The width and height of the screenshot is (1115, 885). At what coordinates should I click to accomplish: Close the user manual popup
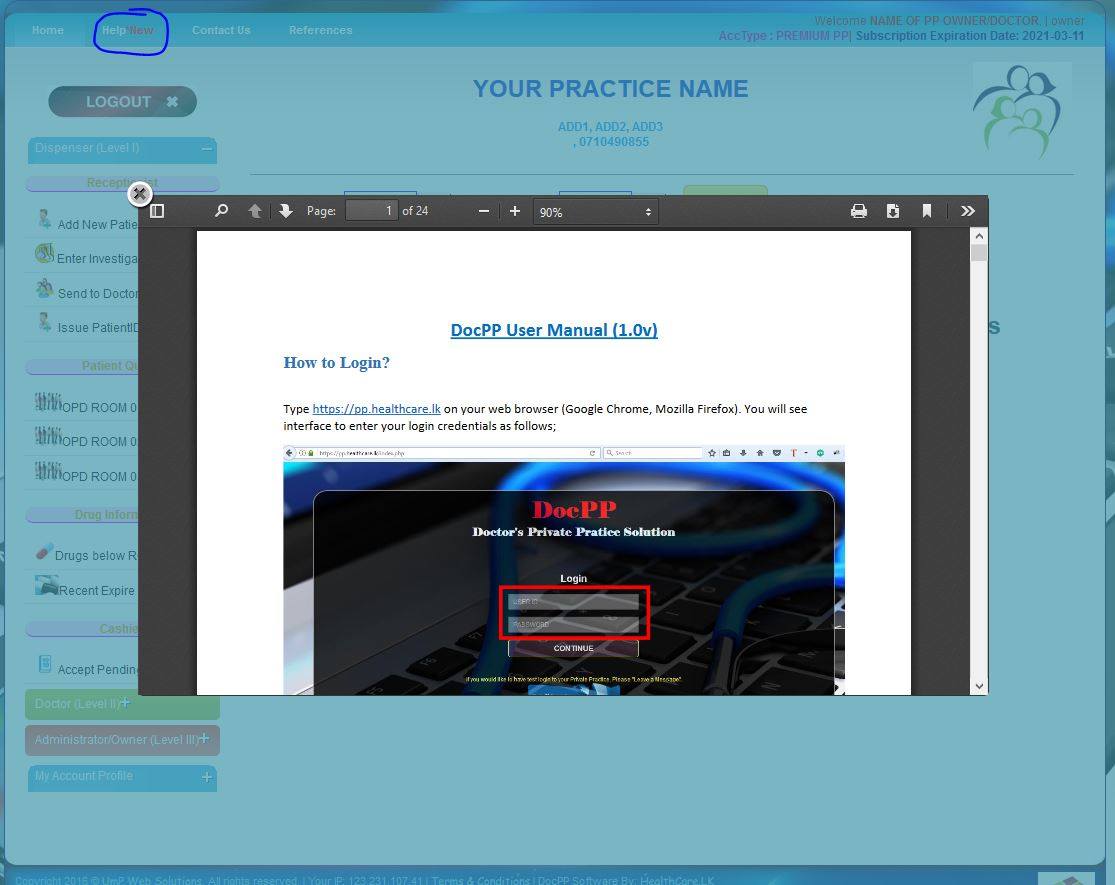pos(140,193)
